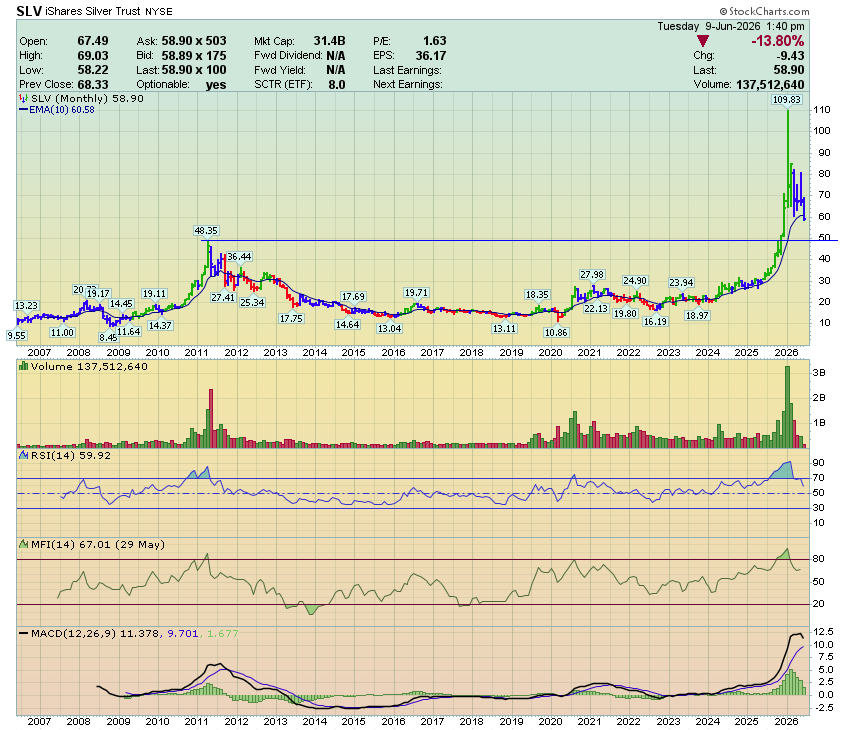Click the Next Earnings label
The width and height of the screenshot is (850, 730).
tap(408, 85)
